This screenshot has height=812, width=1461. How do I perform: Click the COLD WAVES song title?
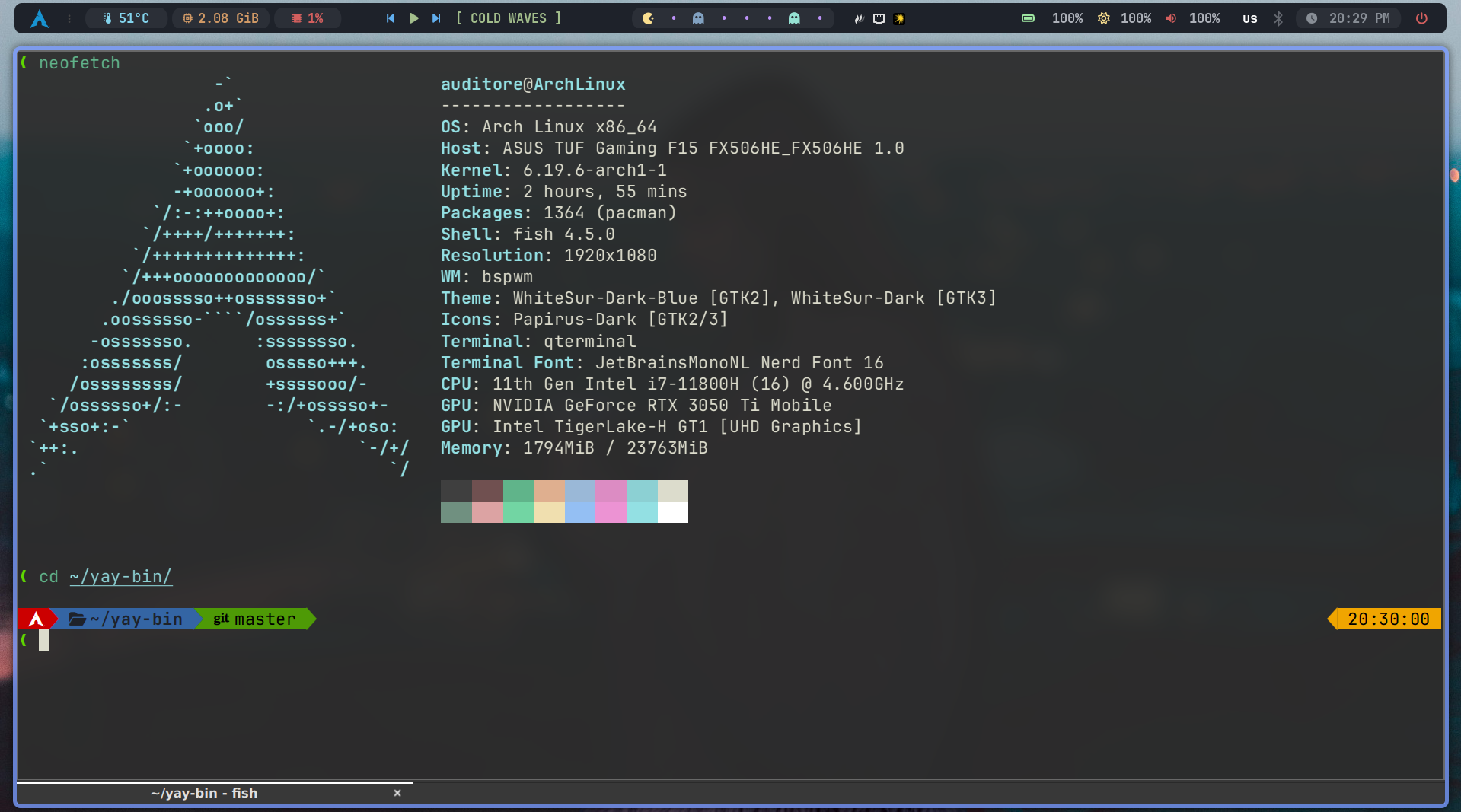(x=508, y=18)
